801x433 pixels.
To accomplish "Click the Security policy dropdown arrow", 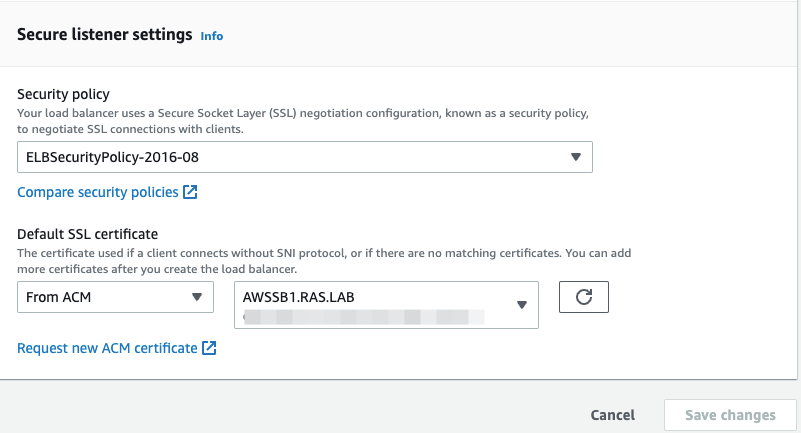I will (575, 157).
